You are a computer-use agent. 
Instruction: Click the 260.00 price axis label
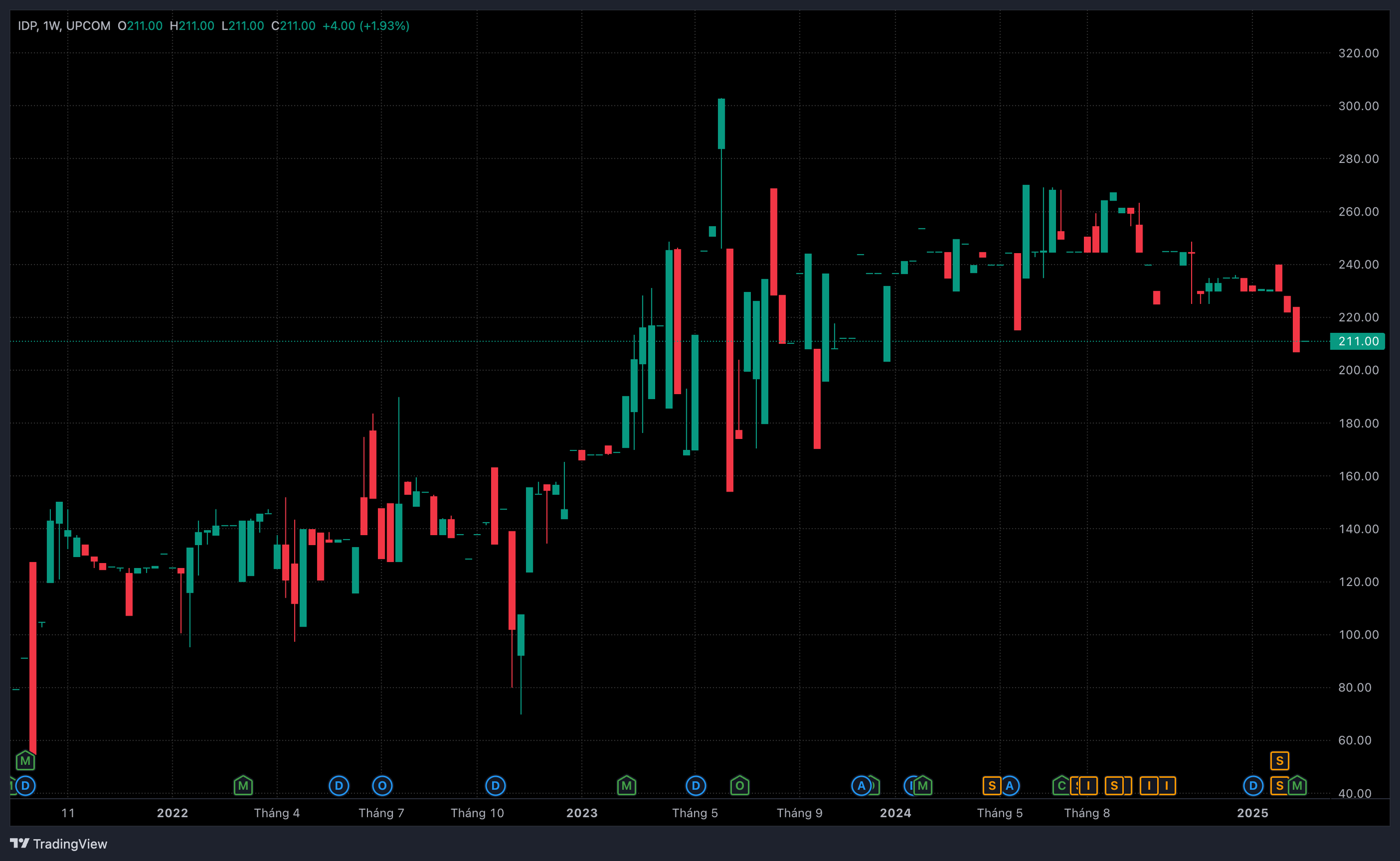pos(1358,211)
